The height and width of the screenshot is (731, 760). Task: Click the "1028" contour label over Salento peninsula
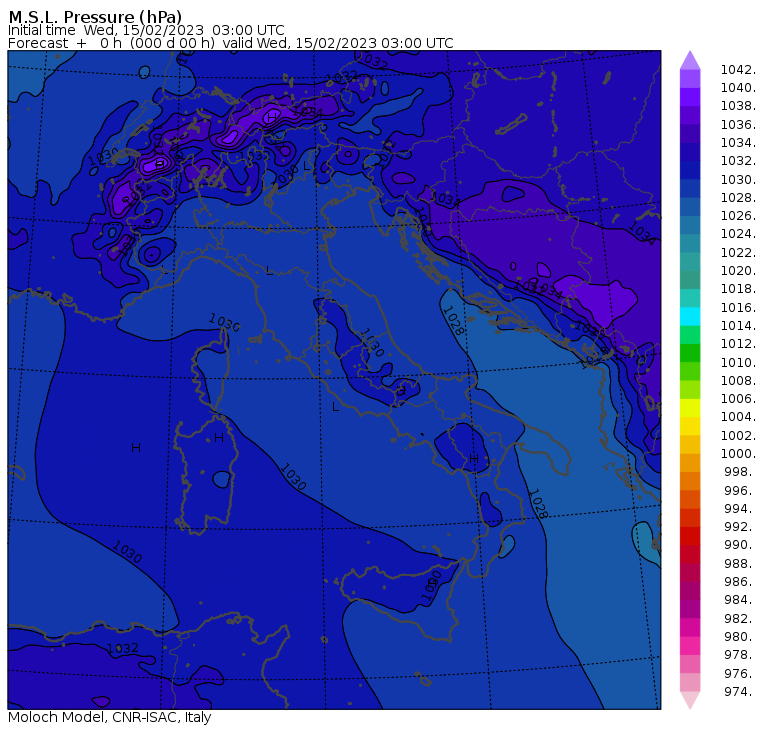coord(538,504)
